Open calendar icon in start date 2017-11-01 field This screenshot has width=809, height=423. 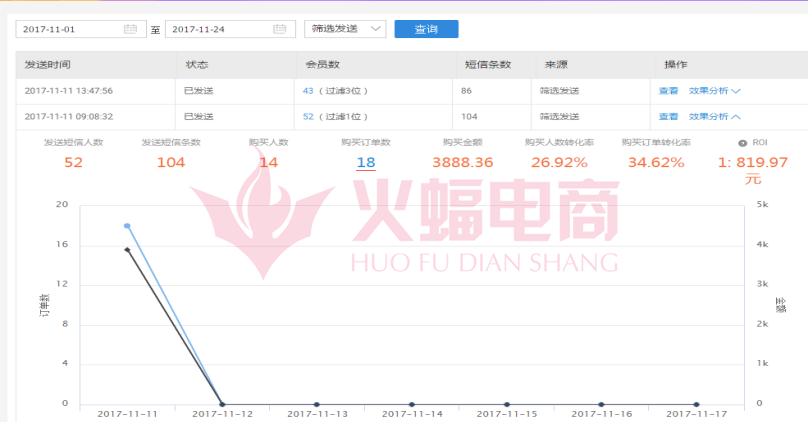(131, 29)
